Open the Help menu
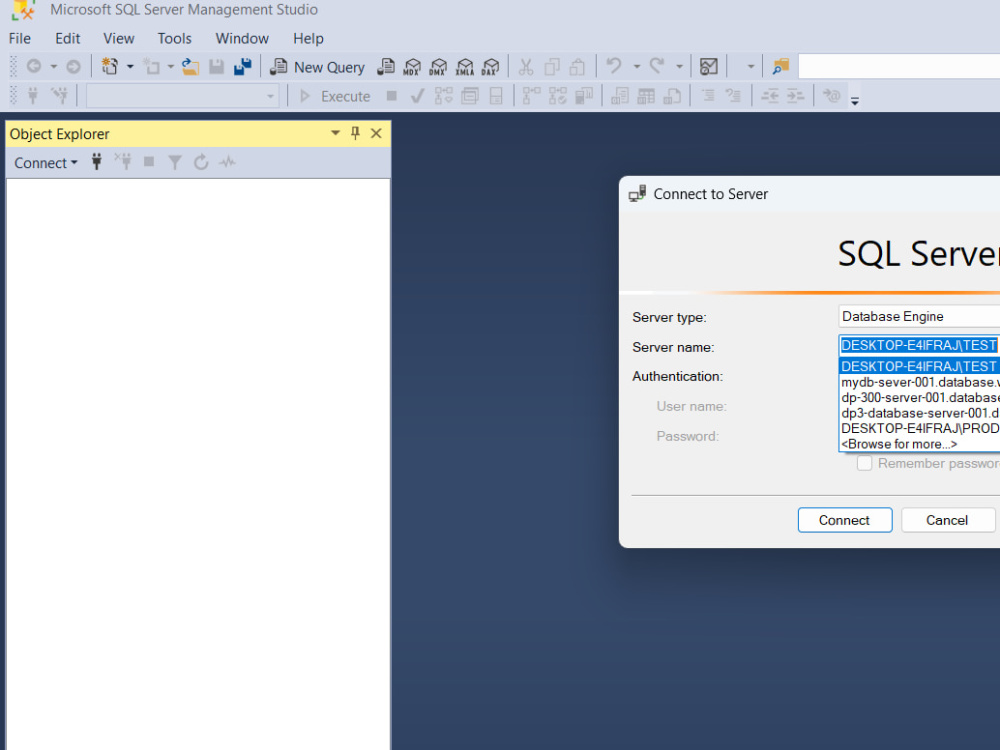The height and width of the screenshot is (750, 1000). pyautogui.click(x=308, y=38)
